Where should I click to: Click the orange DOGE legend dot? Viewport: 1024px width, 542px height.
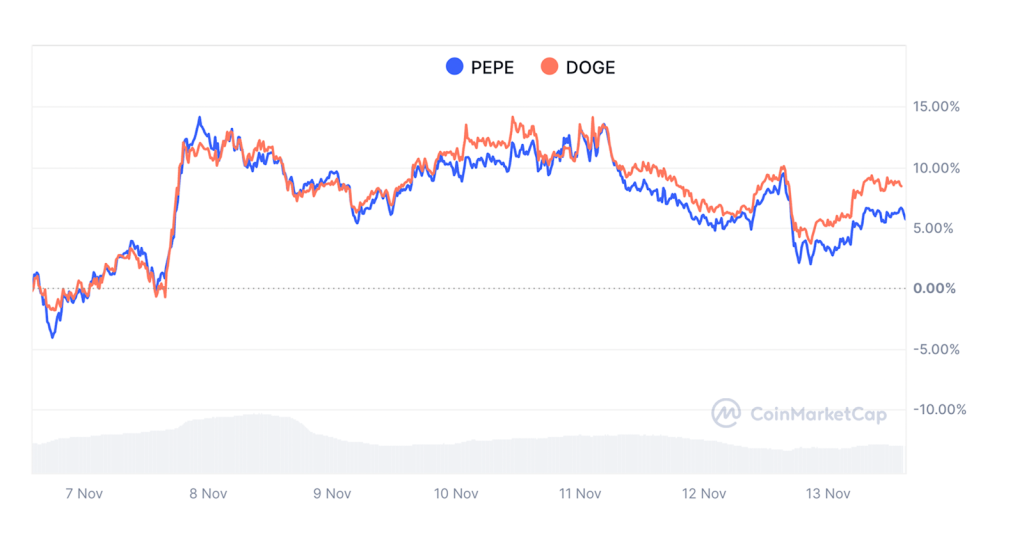point(549,67)
